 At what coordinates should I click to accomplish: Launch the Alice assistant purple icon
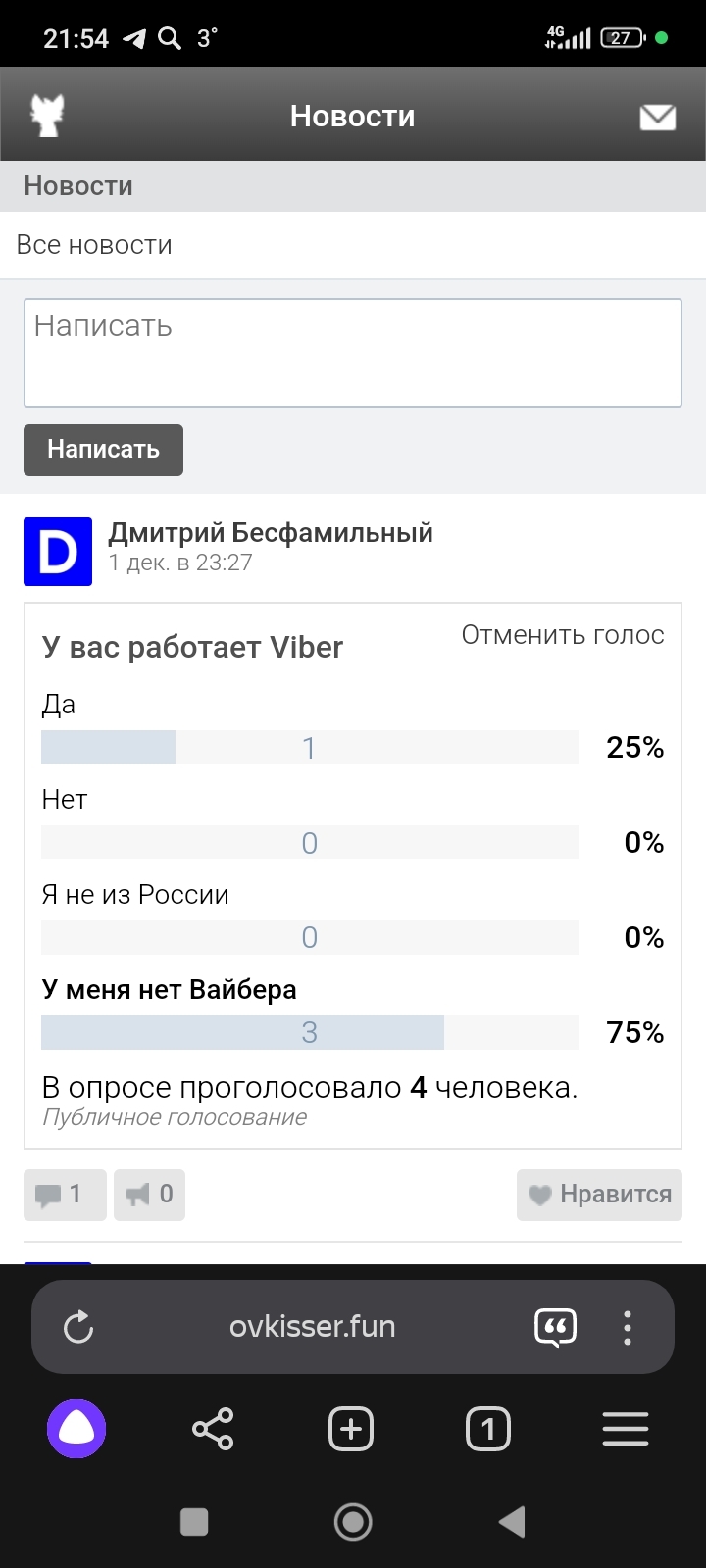(x=76, y=1430)
